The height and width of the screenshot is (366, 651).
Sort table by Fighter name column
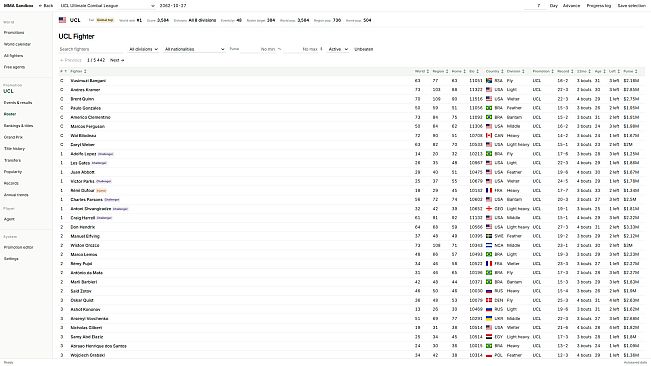78,71
